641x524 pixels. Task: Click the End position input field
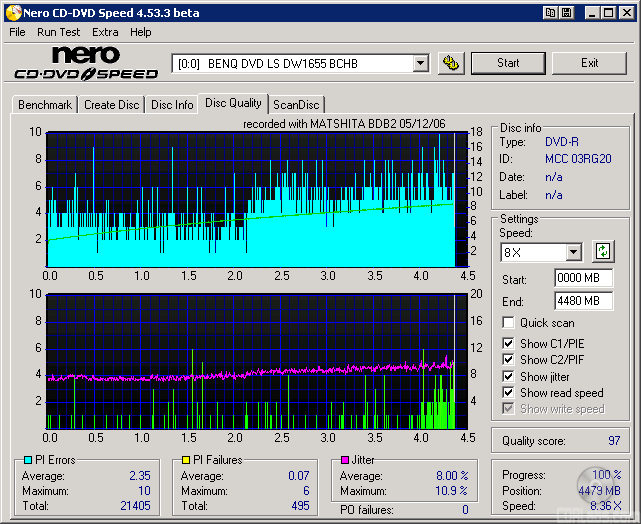click(x=583, y=300)
